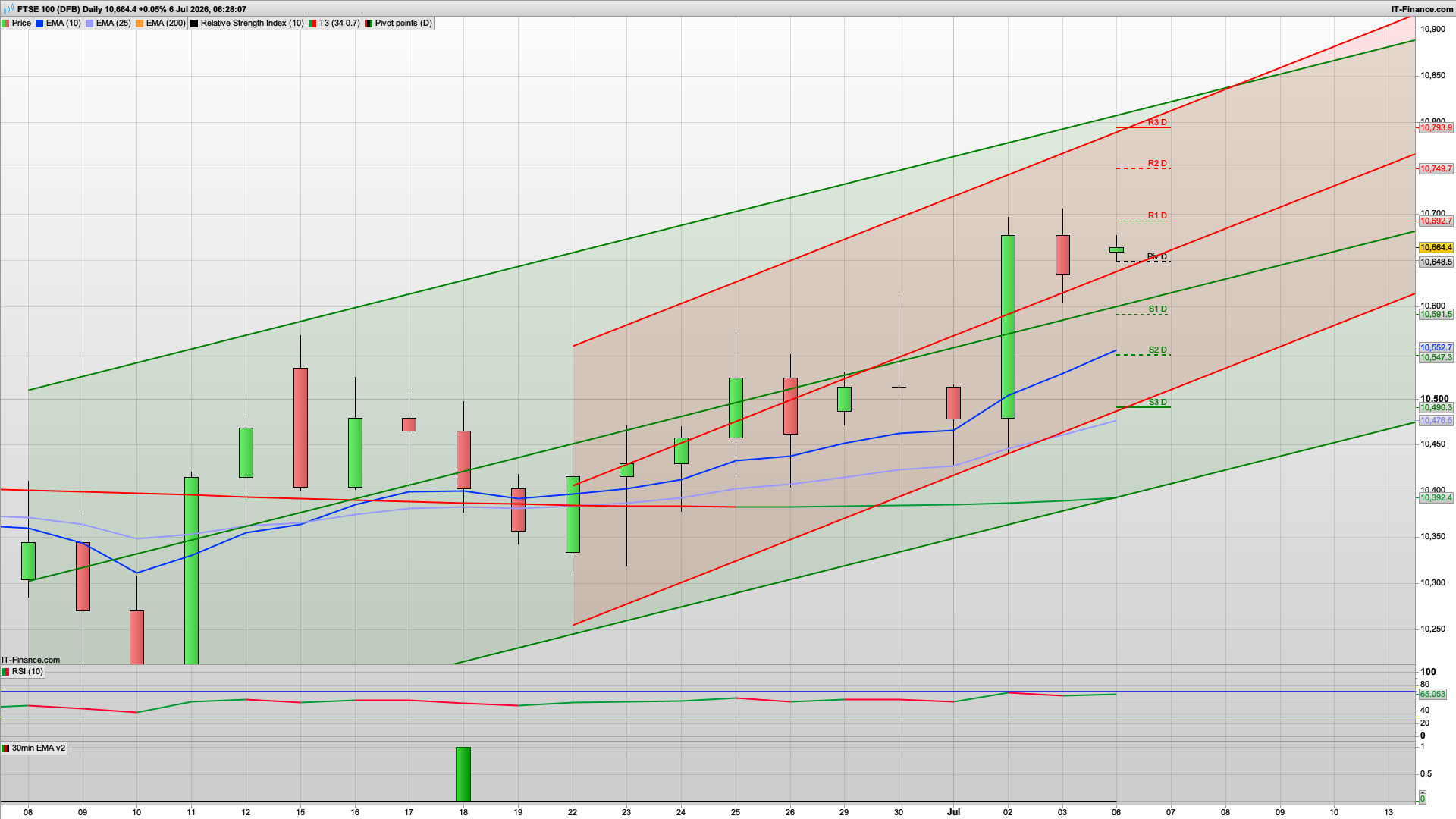
Task: Click the lavender EMA (25) color swatch
Action: (x=89, y=24)
